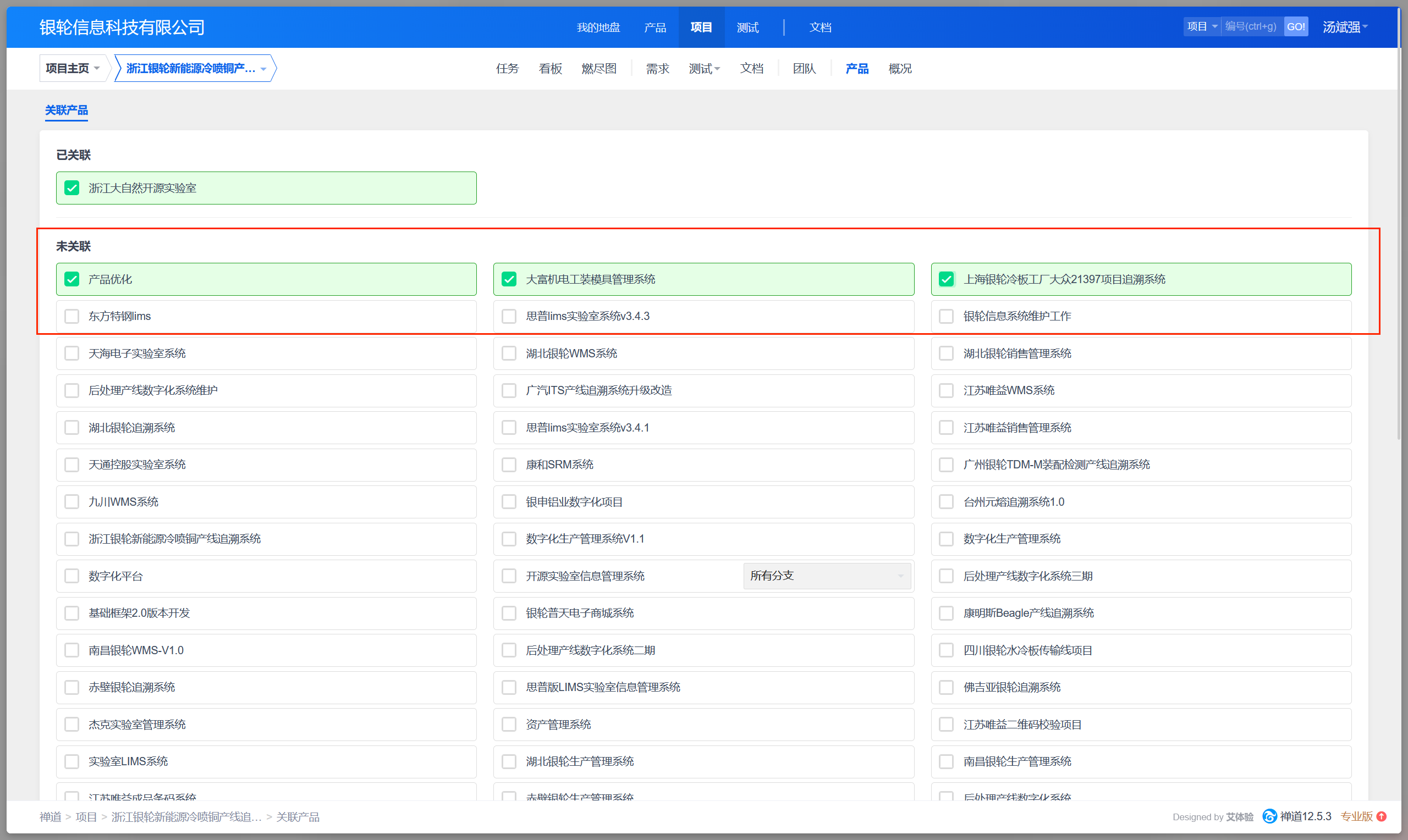Open the 所有分支 branch dropdown
This screenshot has height=840, width=1408.
pyautogui.click(x=827, y=576)
